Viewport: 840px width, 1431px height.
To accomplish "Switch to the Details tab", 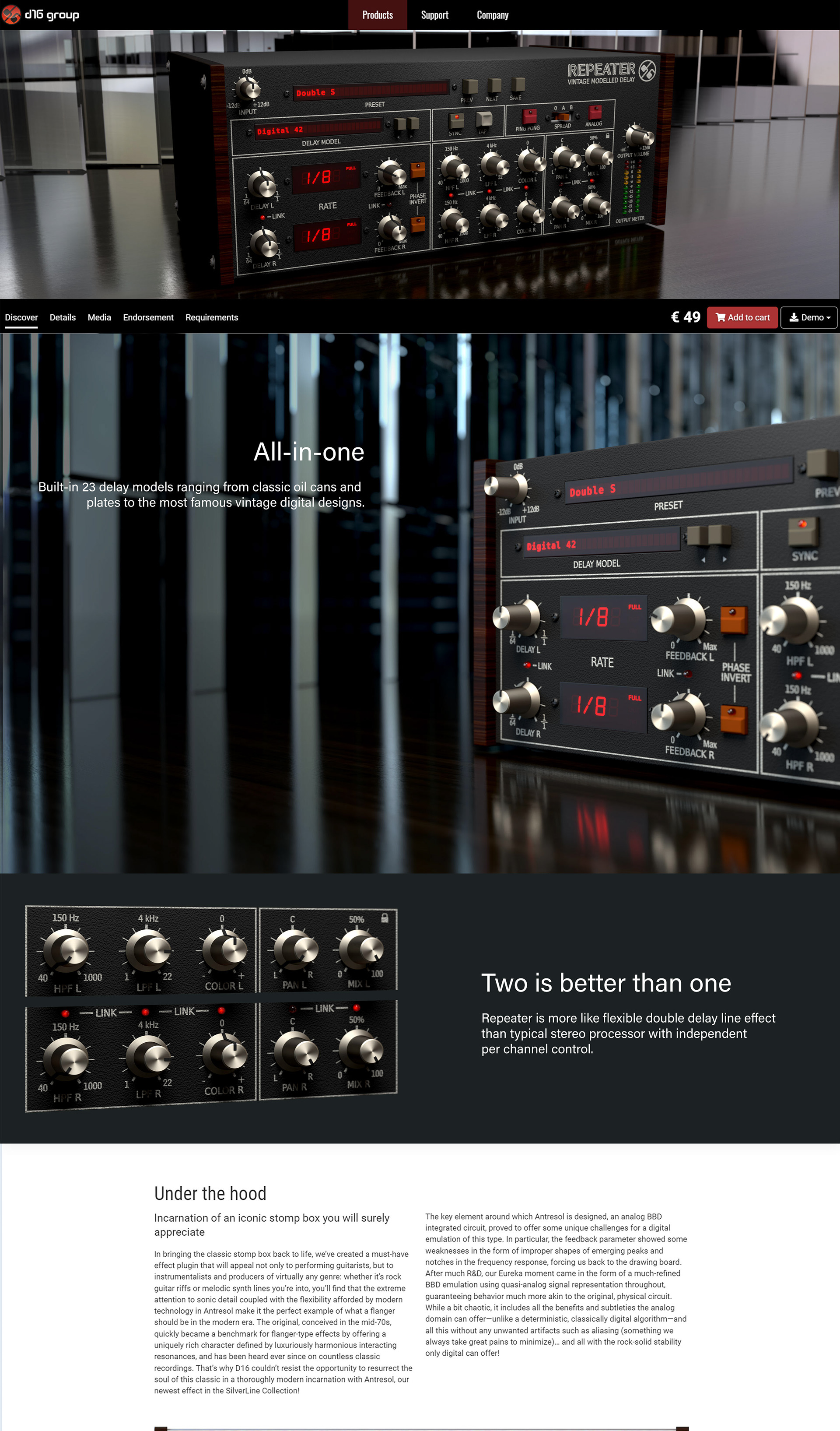I will (x=63, y=317).
